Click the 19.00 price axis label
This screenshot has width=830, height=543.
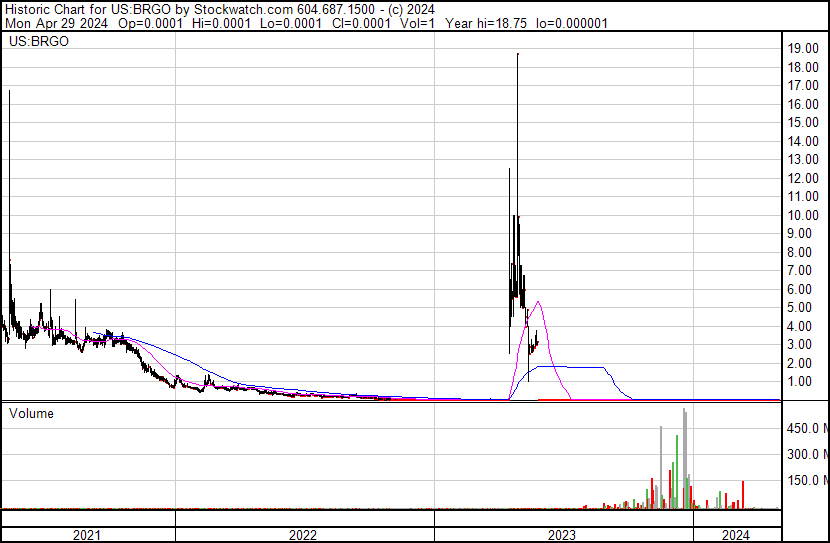tap(803, 48)
